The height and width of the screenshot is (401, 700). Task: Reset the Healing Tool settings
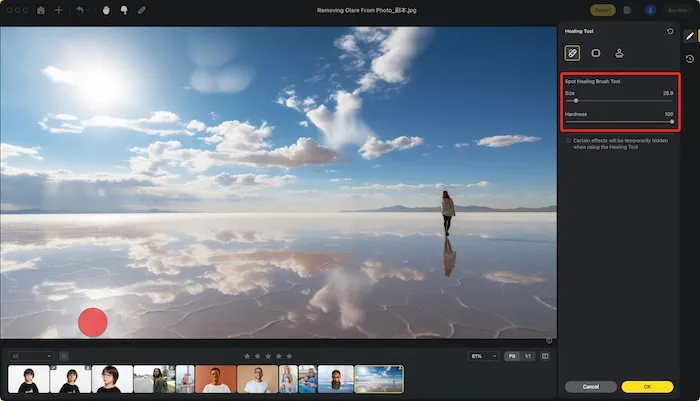point(670,31)
